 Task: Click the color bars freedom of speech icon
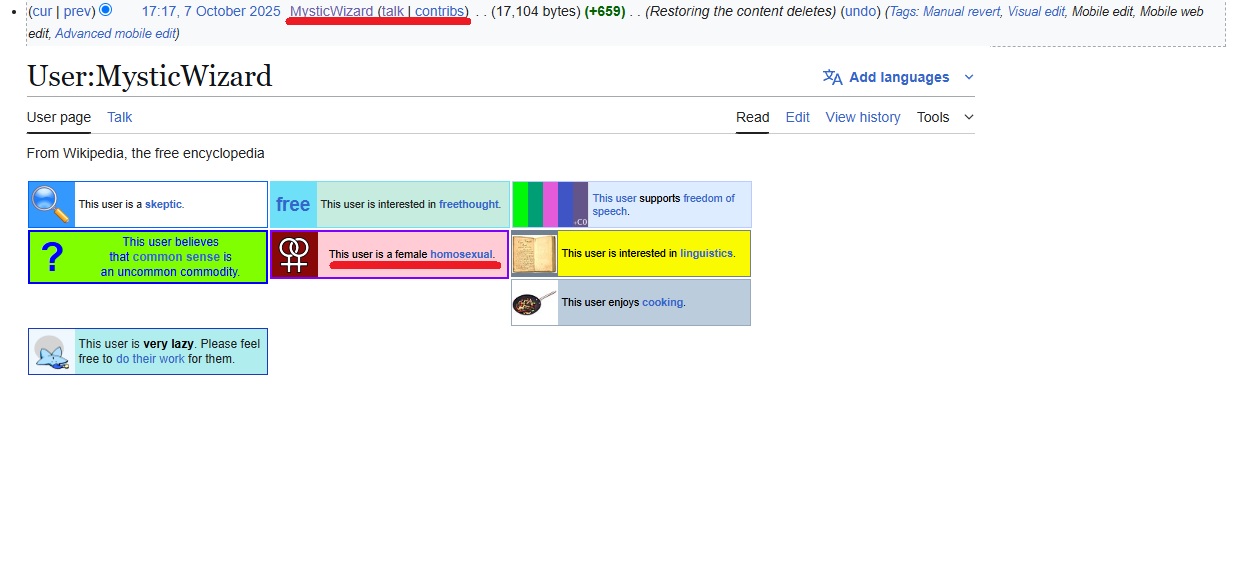click(x=550, y=204)
